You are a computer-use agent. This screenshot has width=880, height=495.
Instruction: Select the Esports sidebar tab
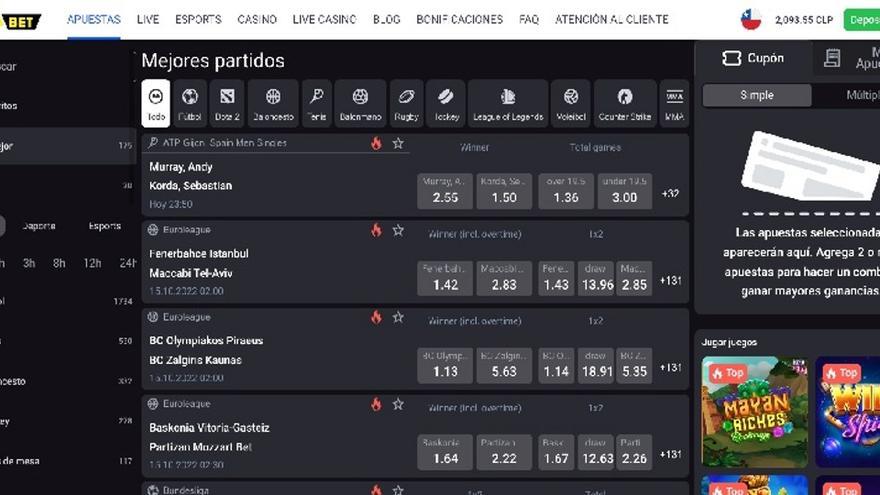[x=104, y=226]
